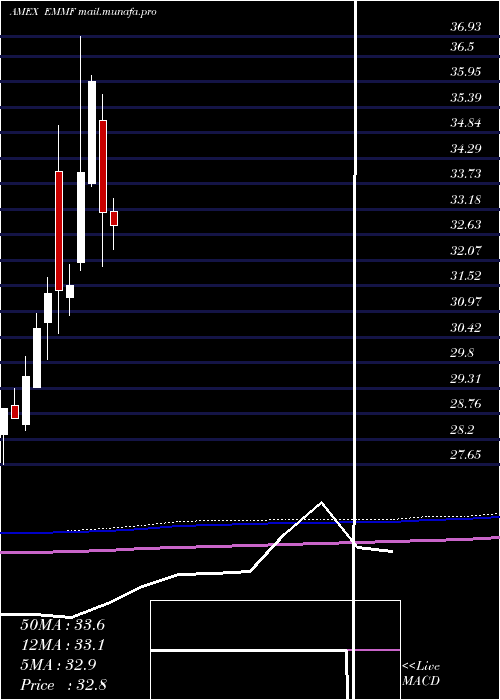Screen dimensions: 500x700
Task: Select the 32.63 price level
Action: click(x=466, y=225)
